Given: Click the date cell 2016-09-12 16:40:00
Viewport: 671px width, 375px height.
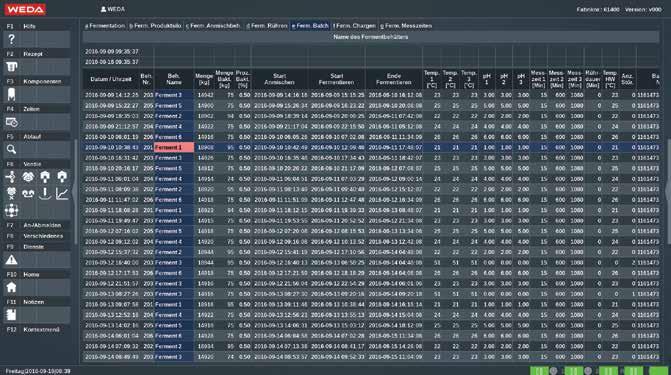Looking at the screenshot, I should (x=111, y=262).
